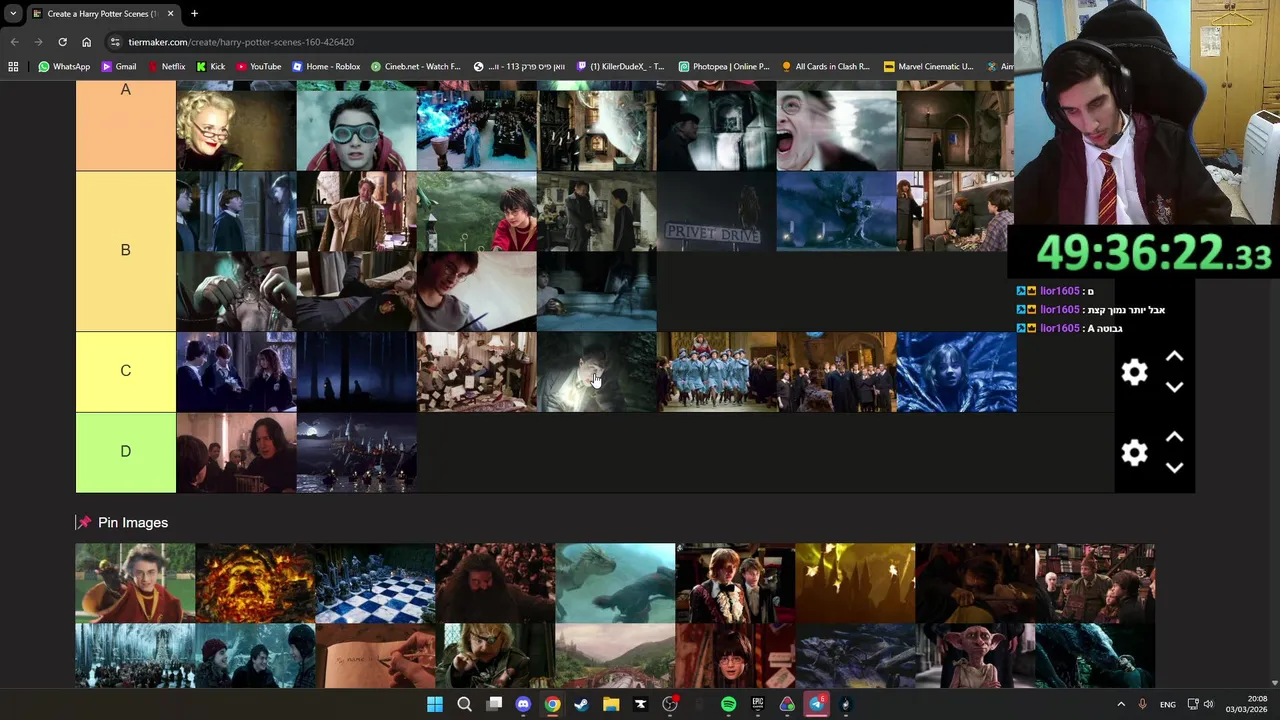Screen dimensions: 1280x720
Task: Open the Photopea bookmark
Action: (x=724, y=66)
